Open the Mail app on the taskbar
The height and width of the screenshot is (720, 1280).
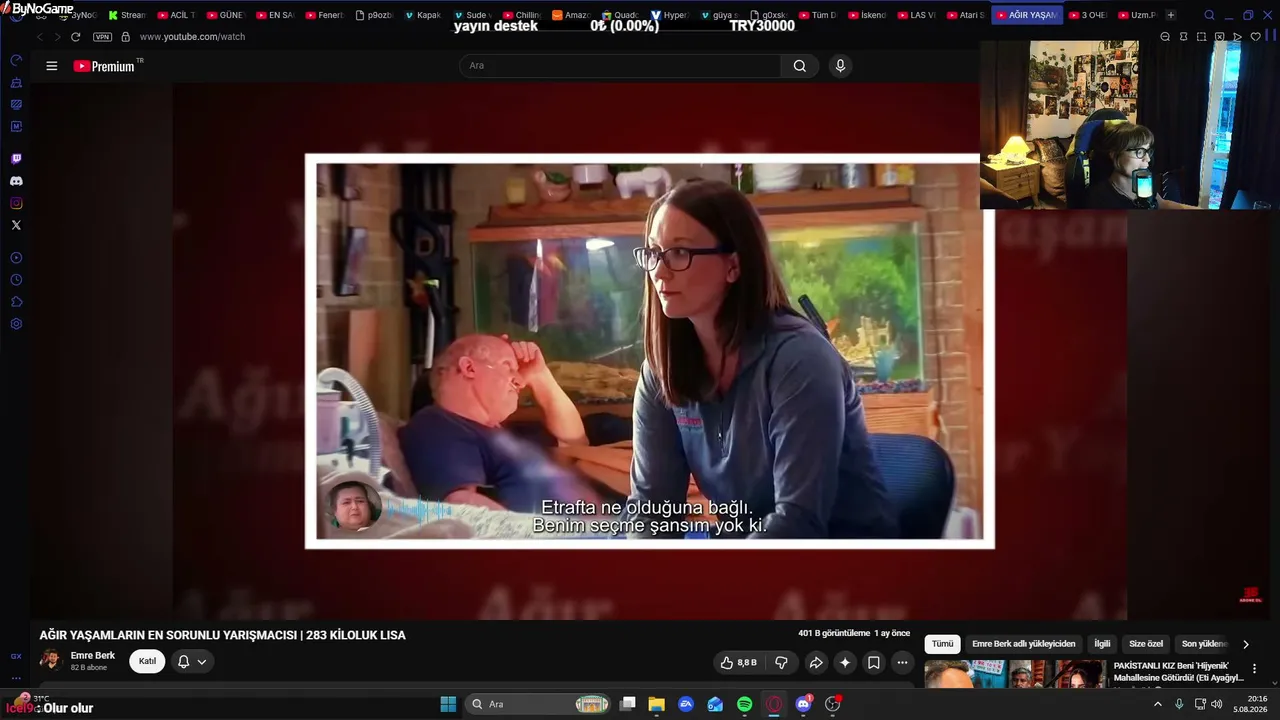tap(715, 704)
